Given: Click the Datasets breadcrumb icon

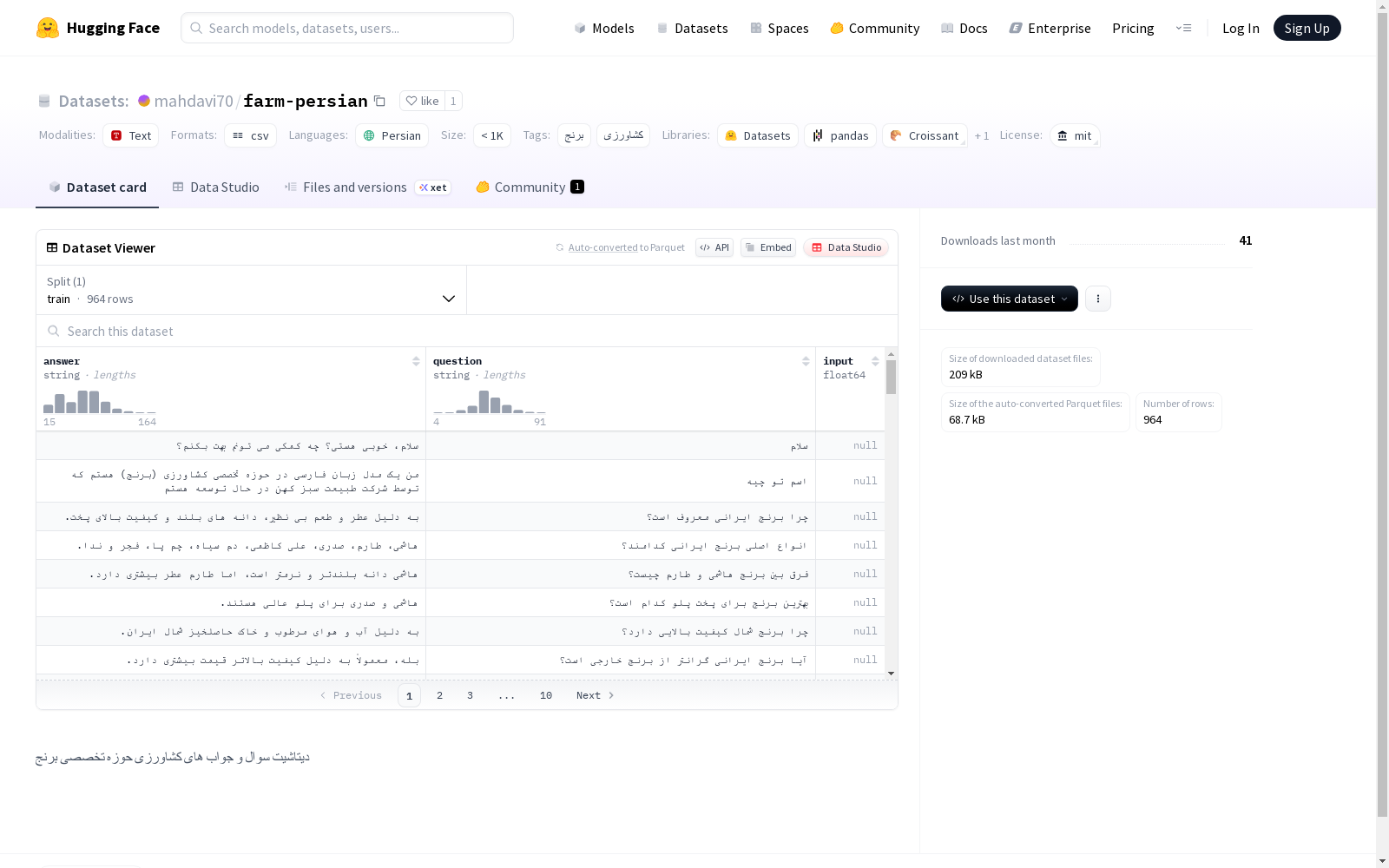Looking at the screenshot, I should 44,101.
